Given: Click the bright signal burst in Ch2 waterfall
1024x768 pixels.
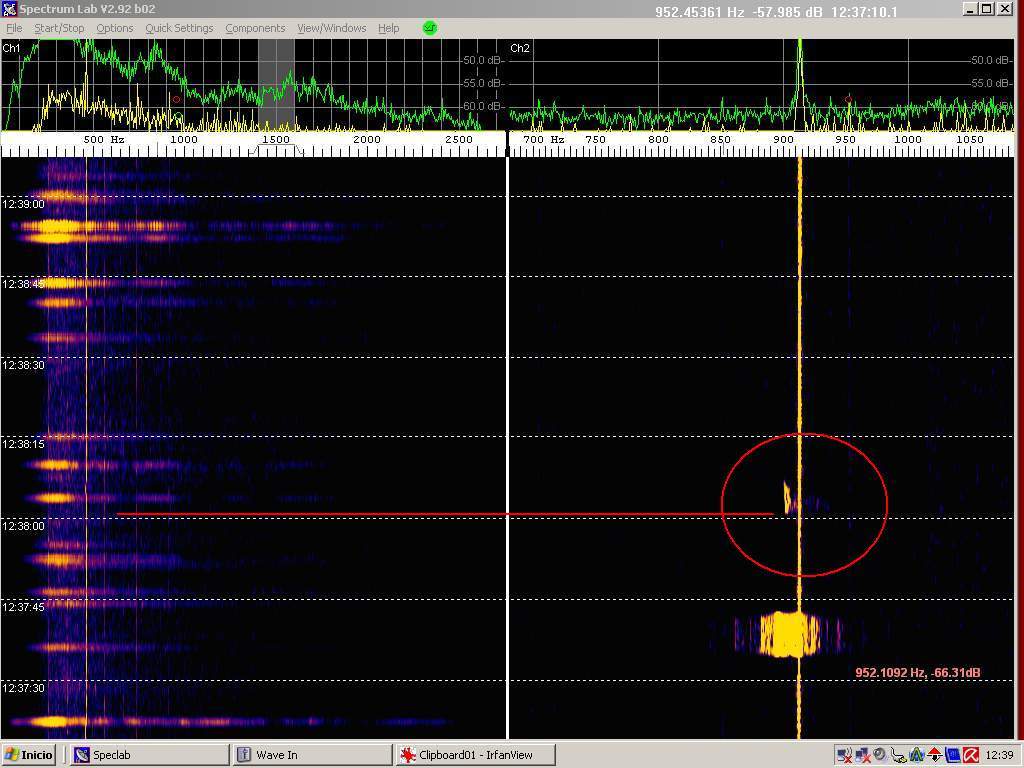Looking at the screenshot, I should (x=788, y=635).
